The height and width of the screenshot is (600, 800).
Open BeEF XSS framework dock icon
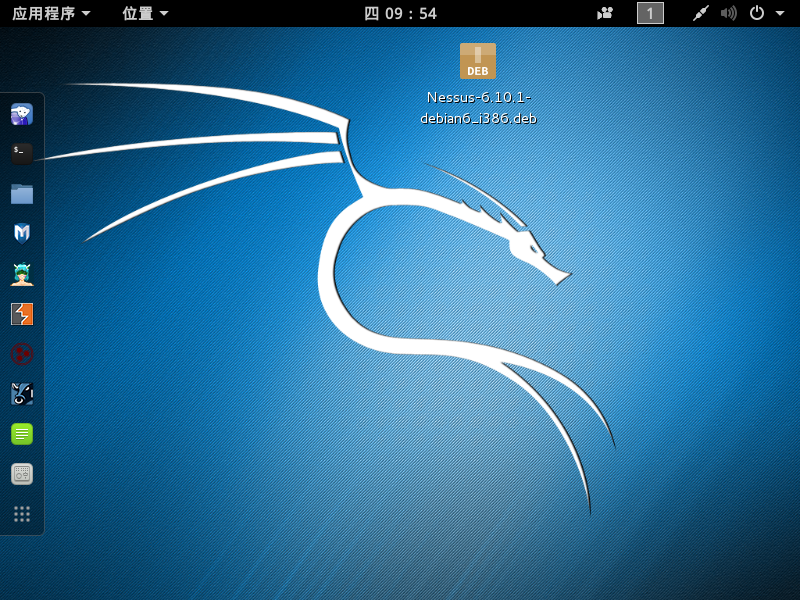[x=22, y=394]
